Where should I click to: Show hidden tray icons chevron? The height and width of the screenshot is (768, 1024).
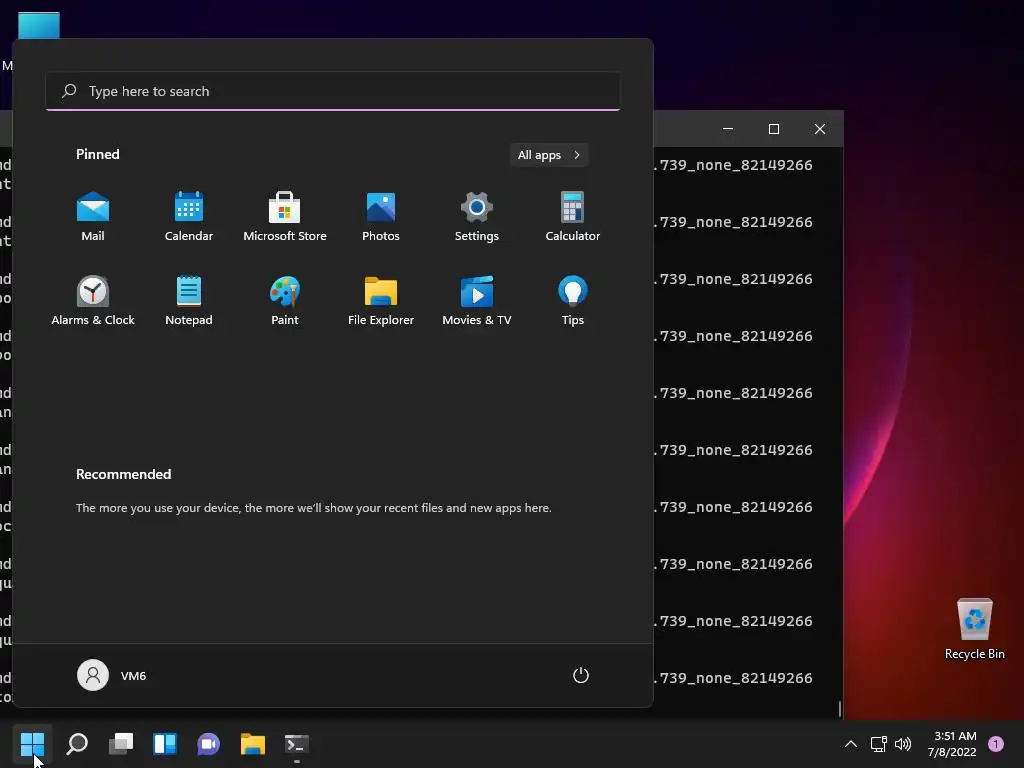(x=850, y=744)
